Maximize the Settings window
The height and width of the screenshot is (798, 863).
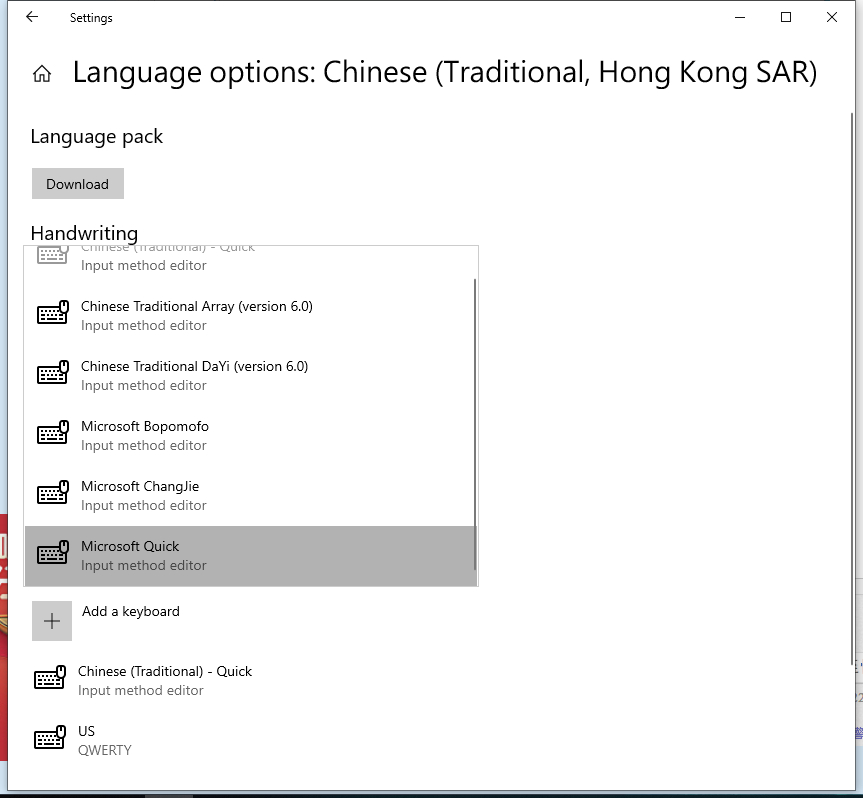[x=786, y=17]
